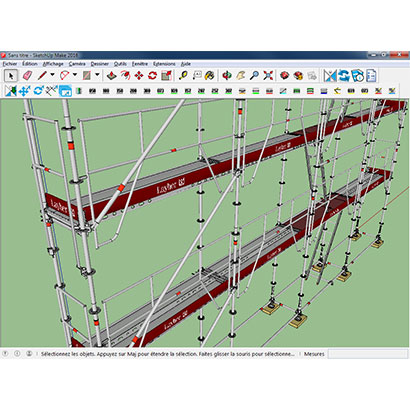Select the Paint Bucket tool
This screenshot has width=410, height=410.
click(x=210, y=76)
